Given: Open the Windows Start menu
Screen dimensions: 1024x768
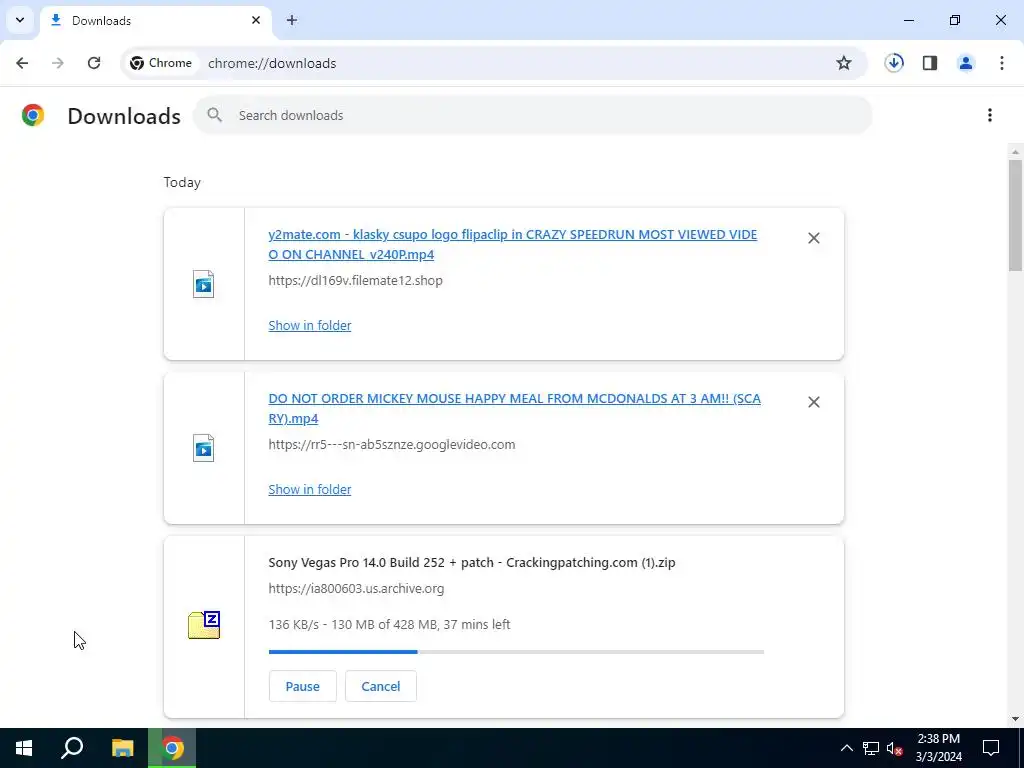Looking at the screenshot, I should [24, 748].
